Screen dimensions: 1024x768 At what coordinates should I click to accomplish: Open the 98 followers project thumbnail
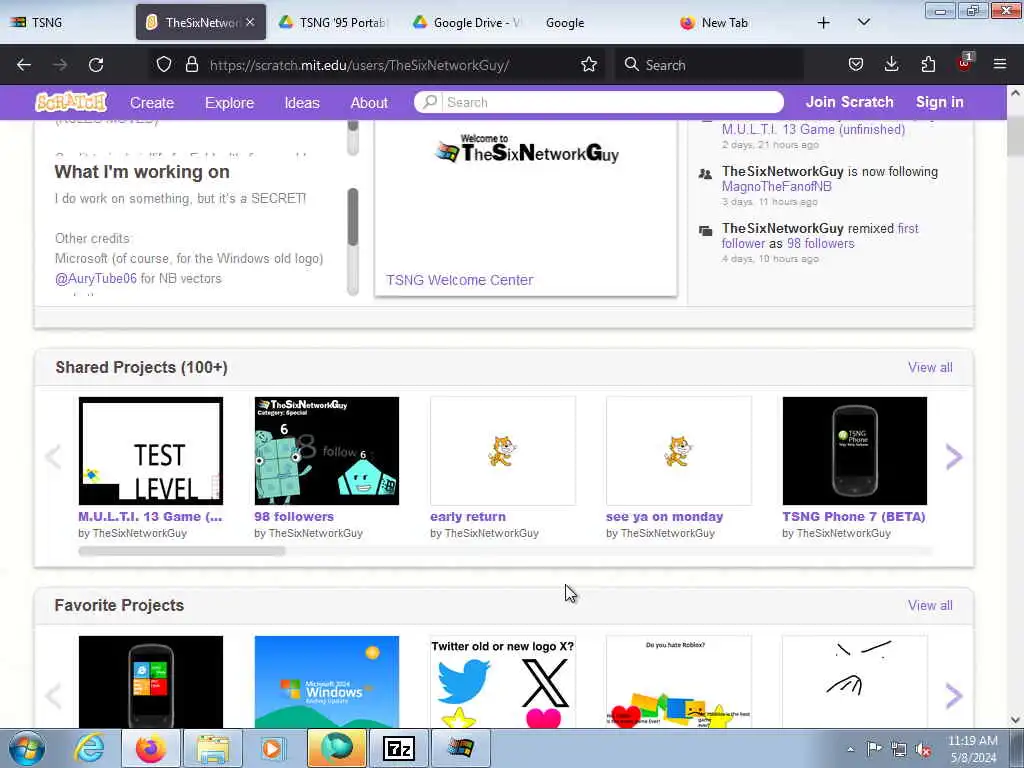[327, 451]
